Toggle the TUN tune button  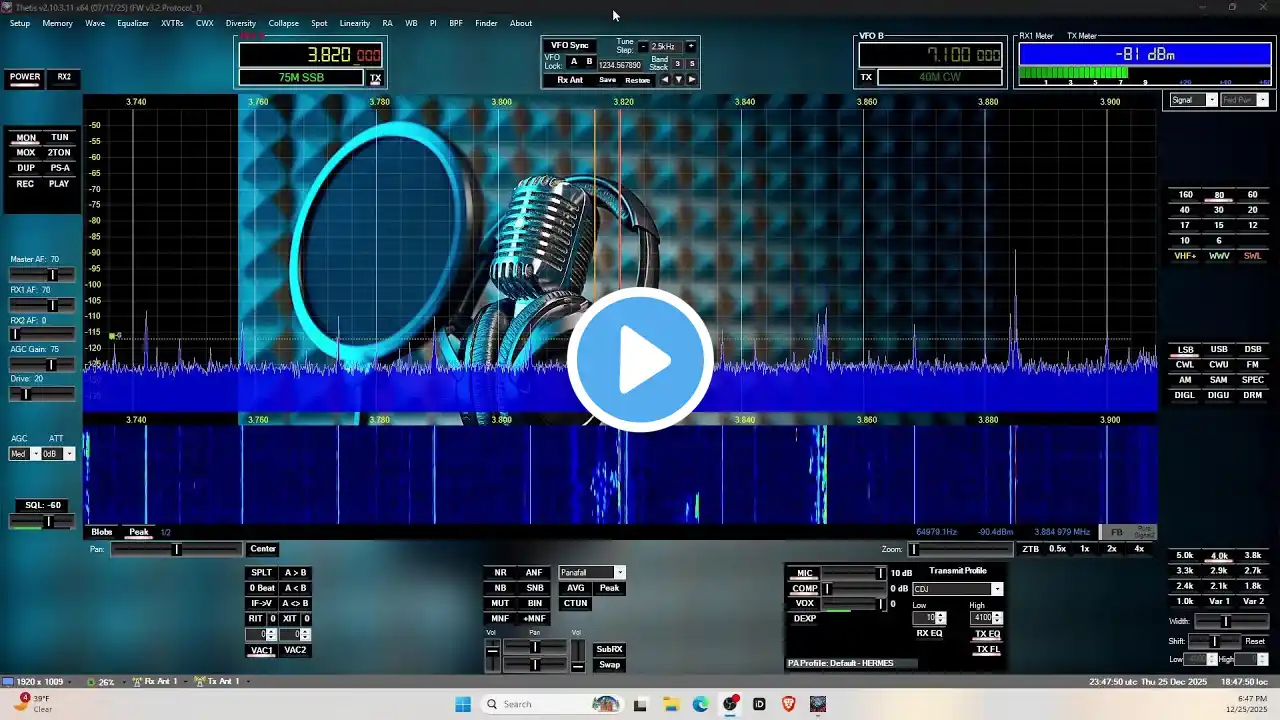60,138
